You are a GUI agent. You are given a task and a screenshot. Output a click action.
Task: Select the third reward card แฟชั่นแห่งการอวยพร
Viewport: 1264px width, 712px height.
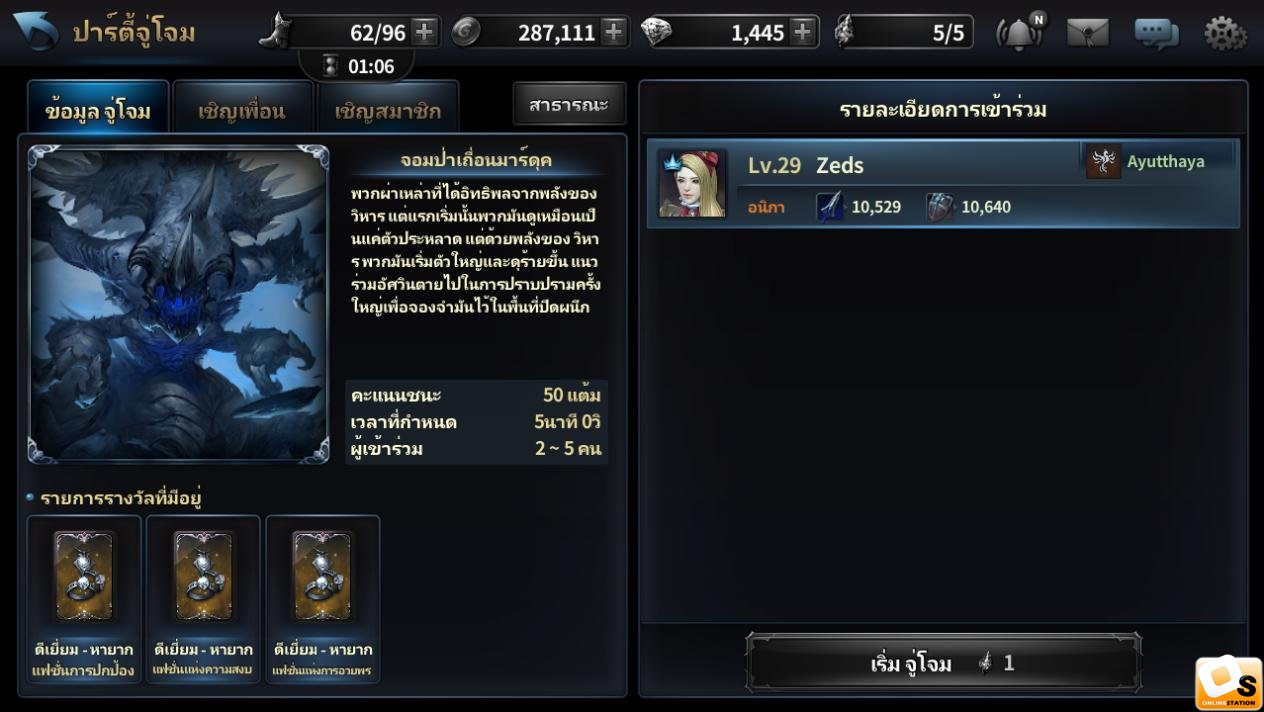[x=323, y=599]
